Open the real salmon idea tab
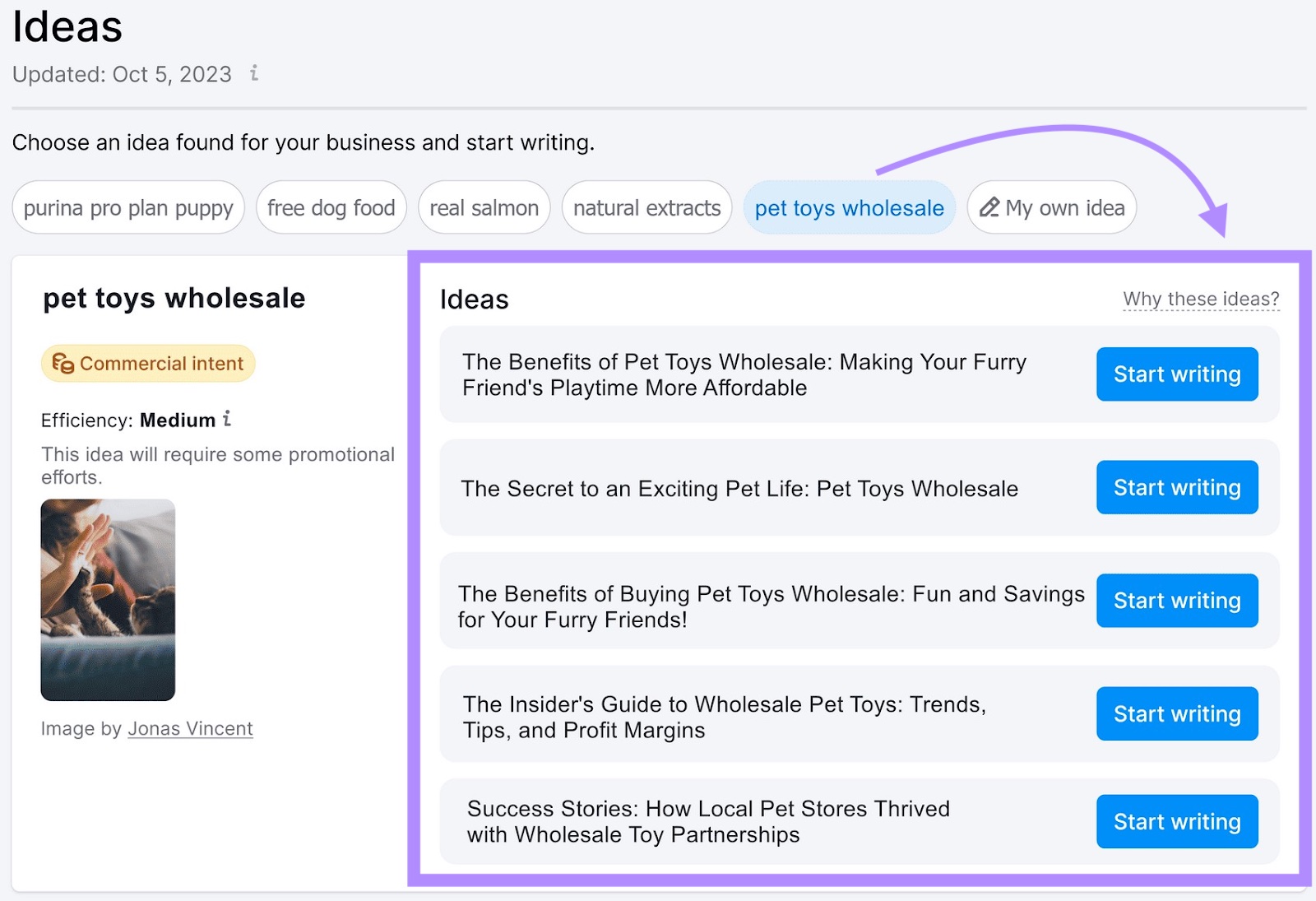 pyautogui.click(x=484, y=208)
